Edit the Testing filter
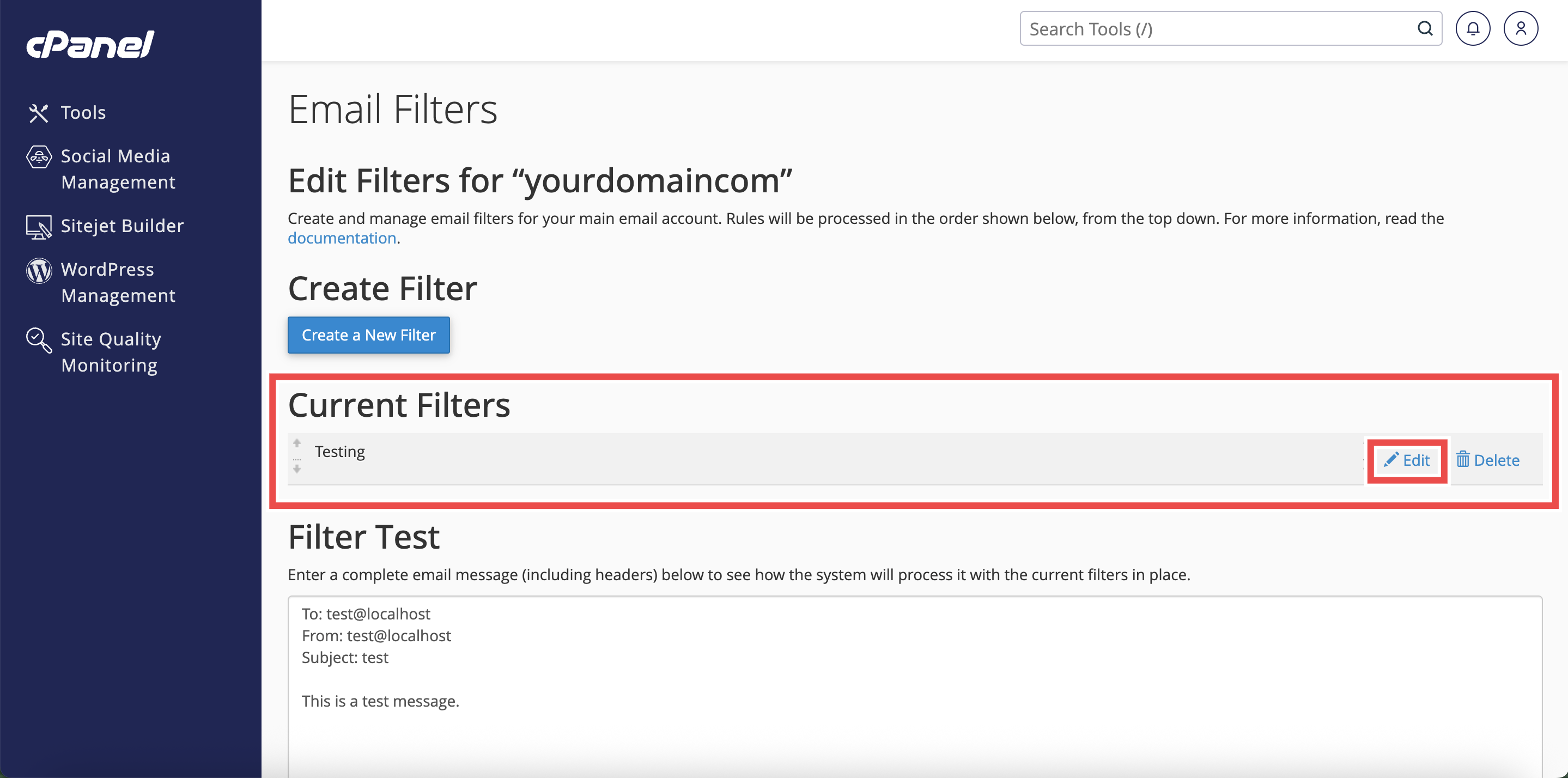This screenshot has height=778, width=1568. click(x=1407, y=460)
